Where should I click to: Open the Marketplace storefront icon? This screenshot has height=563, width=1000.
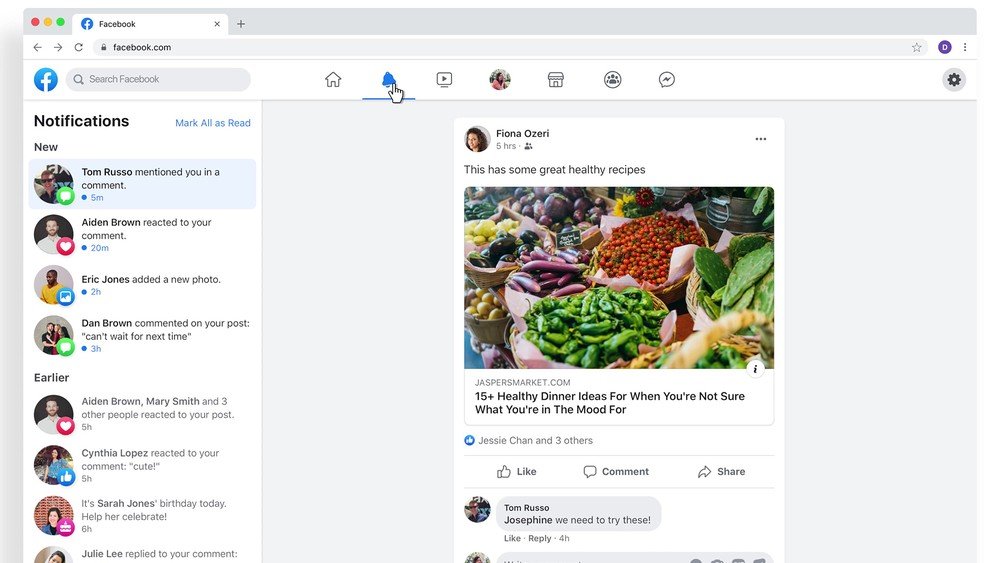point(555,80)
